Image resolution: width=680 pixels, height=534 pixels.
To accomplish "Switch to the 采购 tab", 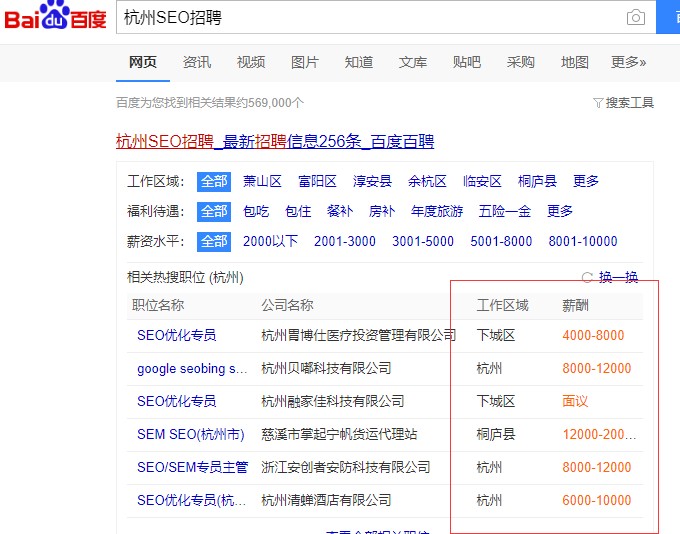I will [x=520, y=62].
